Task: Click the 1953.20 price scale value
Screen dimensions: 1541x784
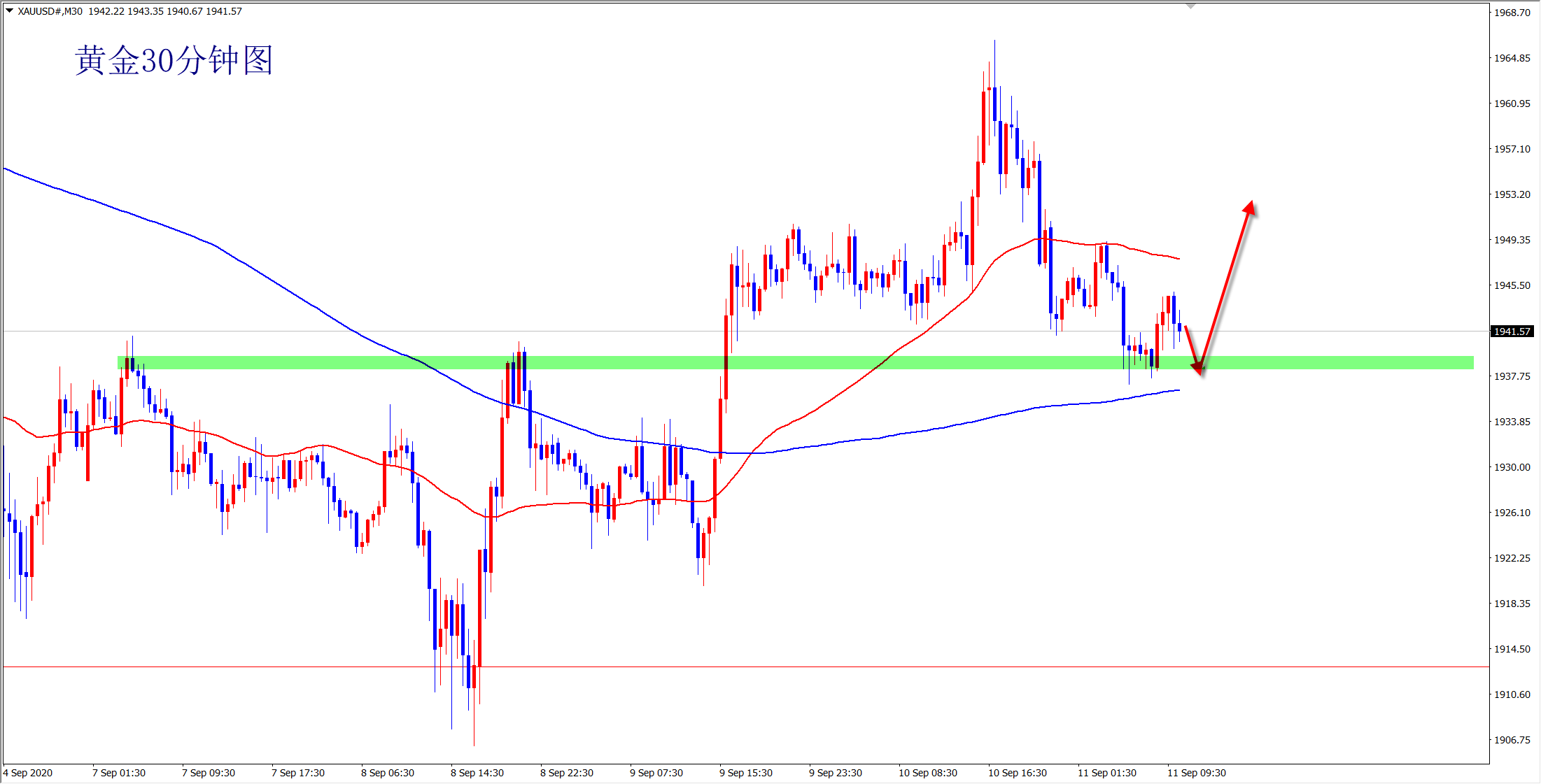Action: pyautogui.click(x=1512, y=194)
